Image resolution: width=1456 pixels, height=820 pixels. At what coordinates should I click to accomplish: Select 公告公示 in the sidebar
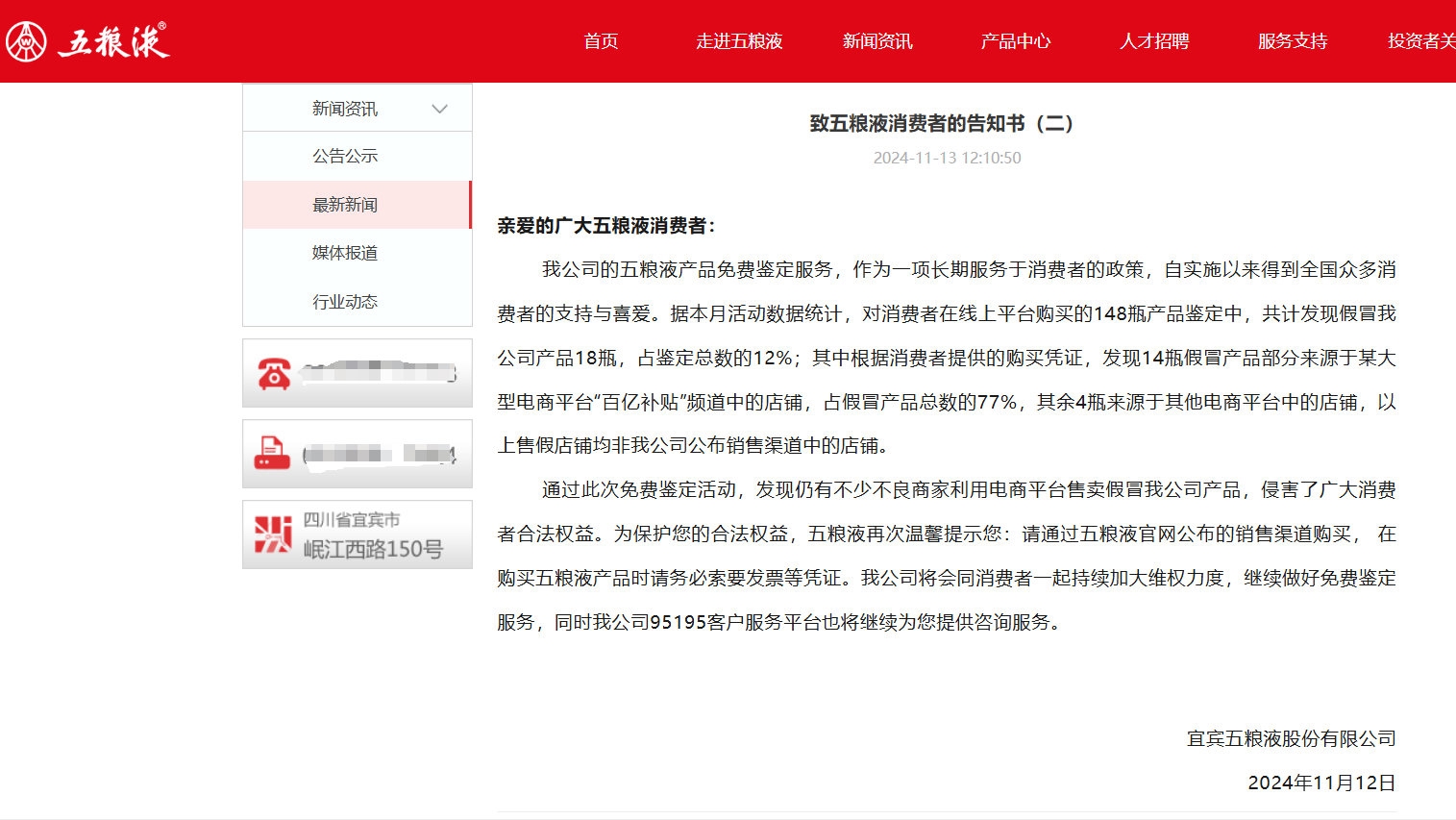[345, 156]
